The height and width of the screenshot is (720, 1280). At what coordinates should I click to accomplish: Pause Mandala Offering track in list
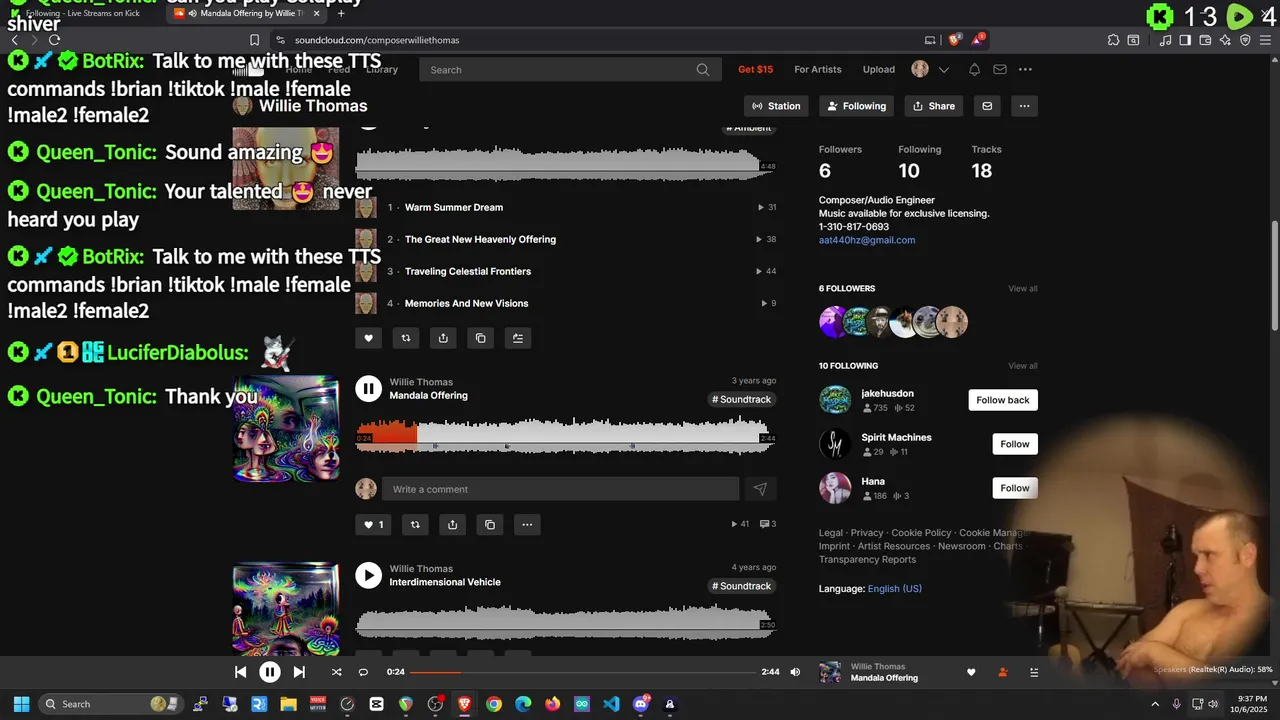pyautogui.click(x=368, y=388)
